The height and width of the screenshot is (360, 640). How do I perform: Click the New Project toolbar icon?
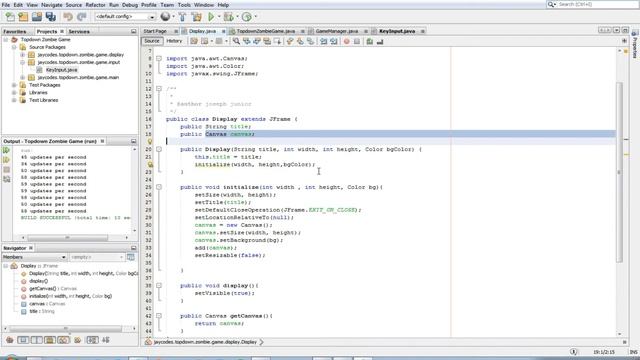[x=23, y=17]
